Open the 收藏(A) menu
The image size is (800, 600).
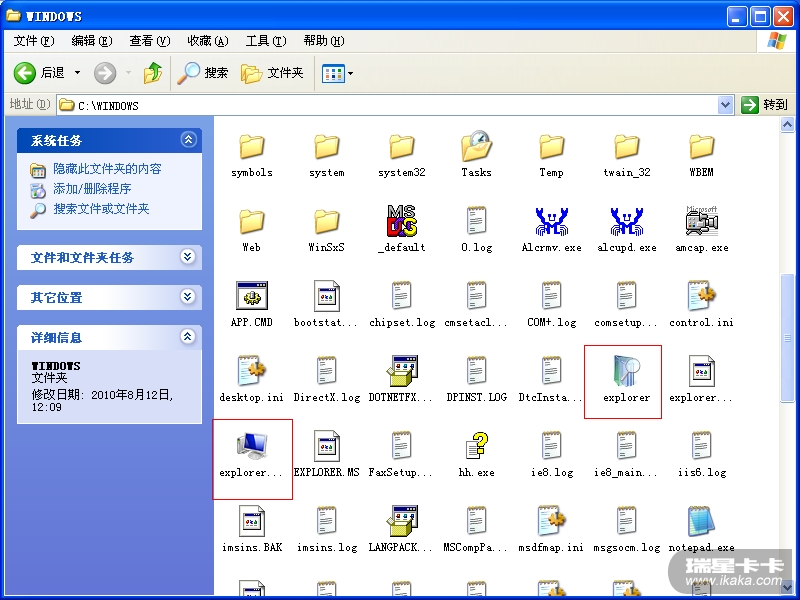[208, 41]
